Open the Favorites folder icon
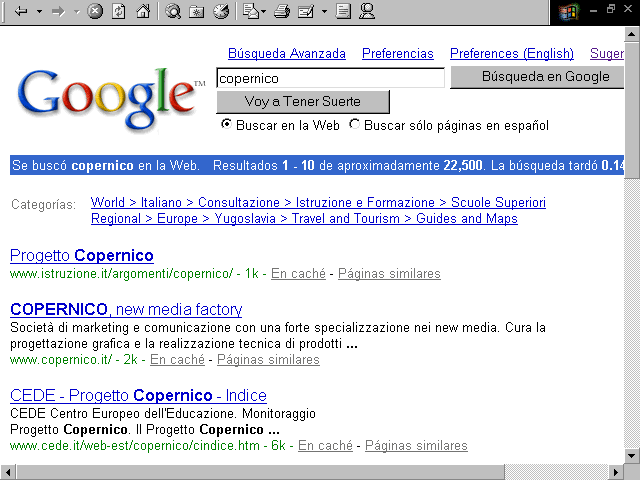Image resolution: width=640 pixels, height=480 pixels. pos(197,11)
